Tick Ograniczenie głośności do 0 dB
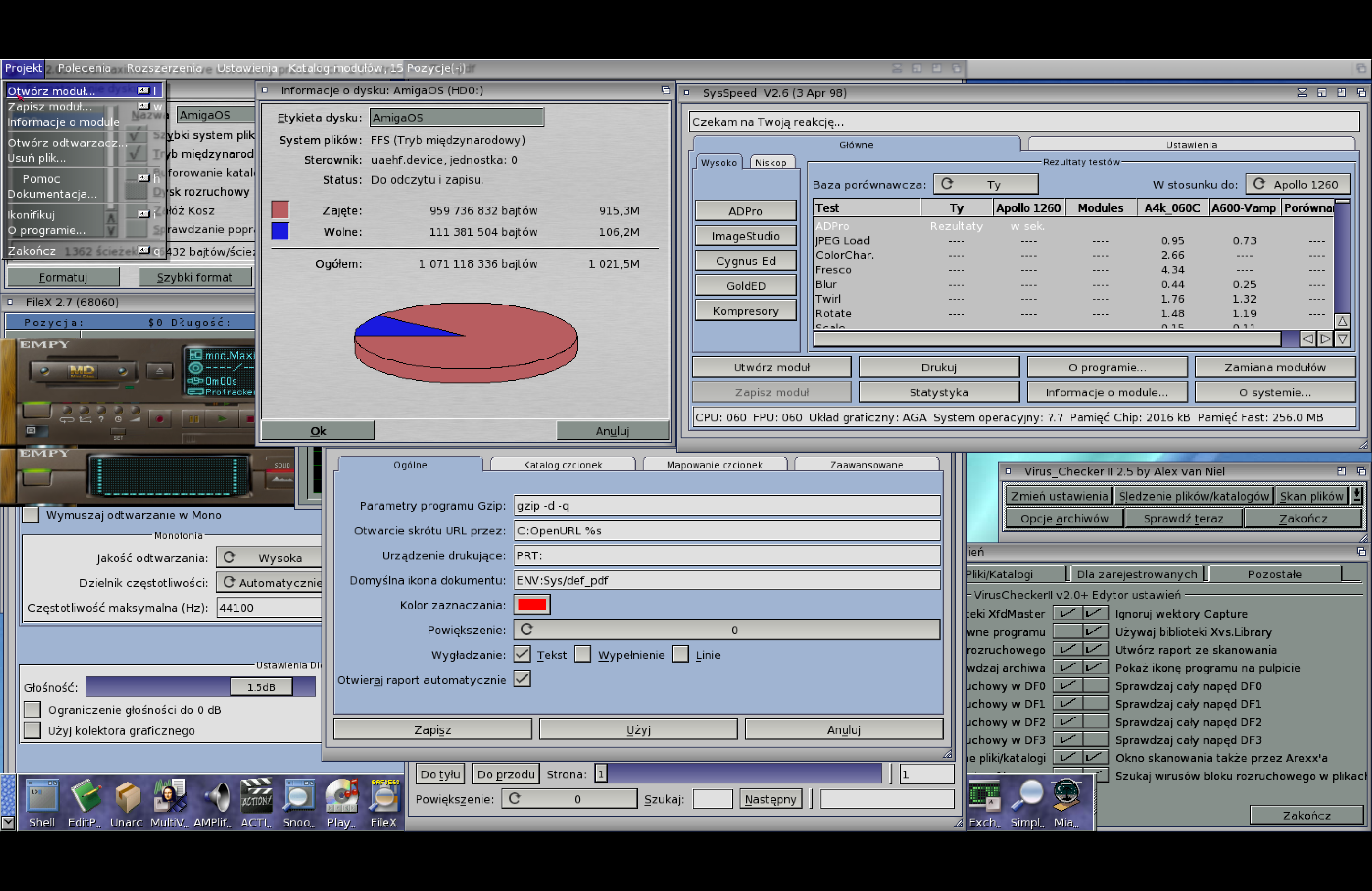Screen dimensions: 1372x891 coord(32,709)
